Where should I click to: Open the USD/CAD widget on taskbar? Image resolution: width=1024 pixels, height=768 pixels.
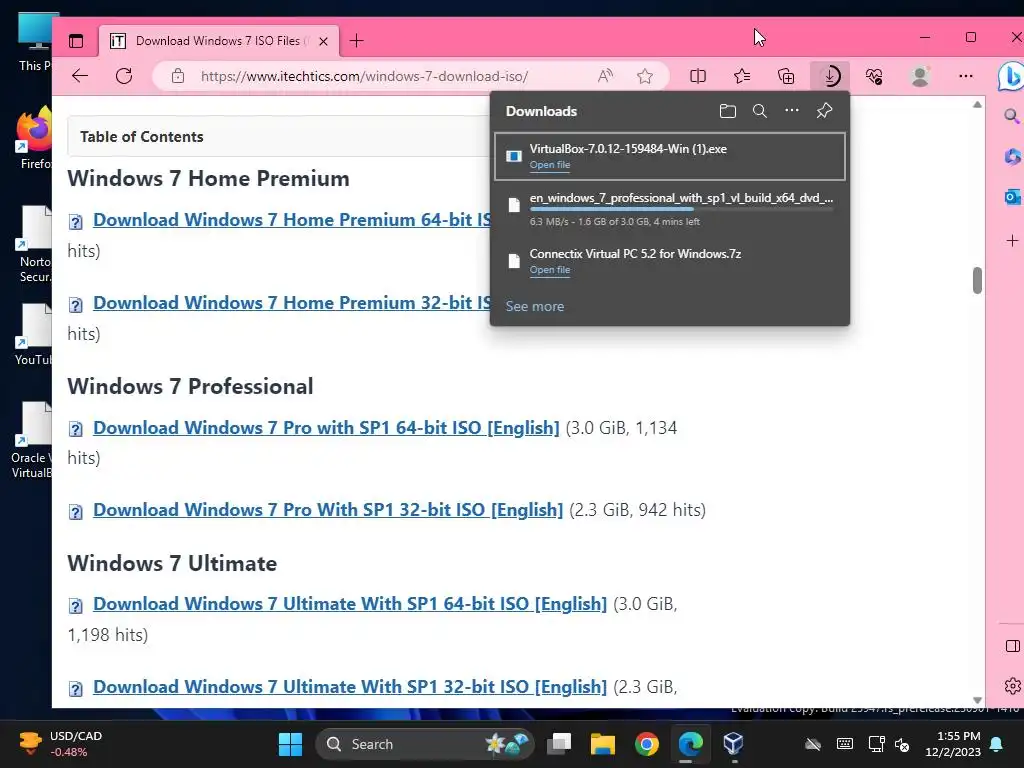[x=61, y=744]
